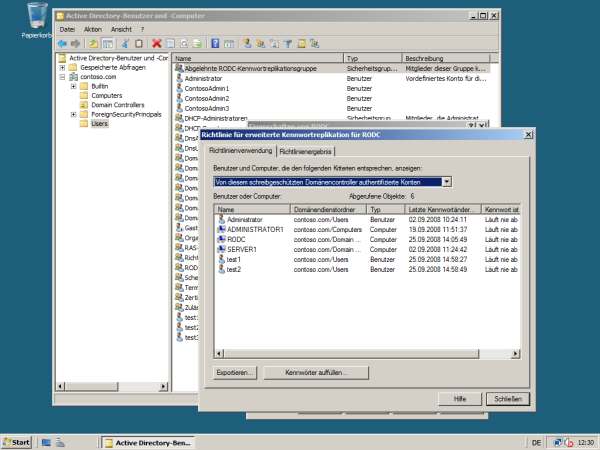
Task: Click the Create new user icon
Action: (247, 44)
